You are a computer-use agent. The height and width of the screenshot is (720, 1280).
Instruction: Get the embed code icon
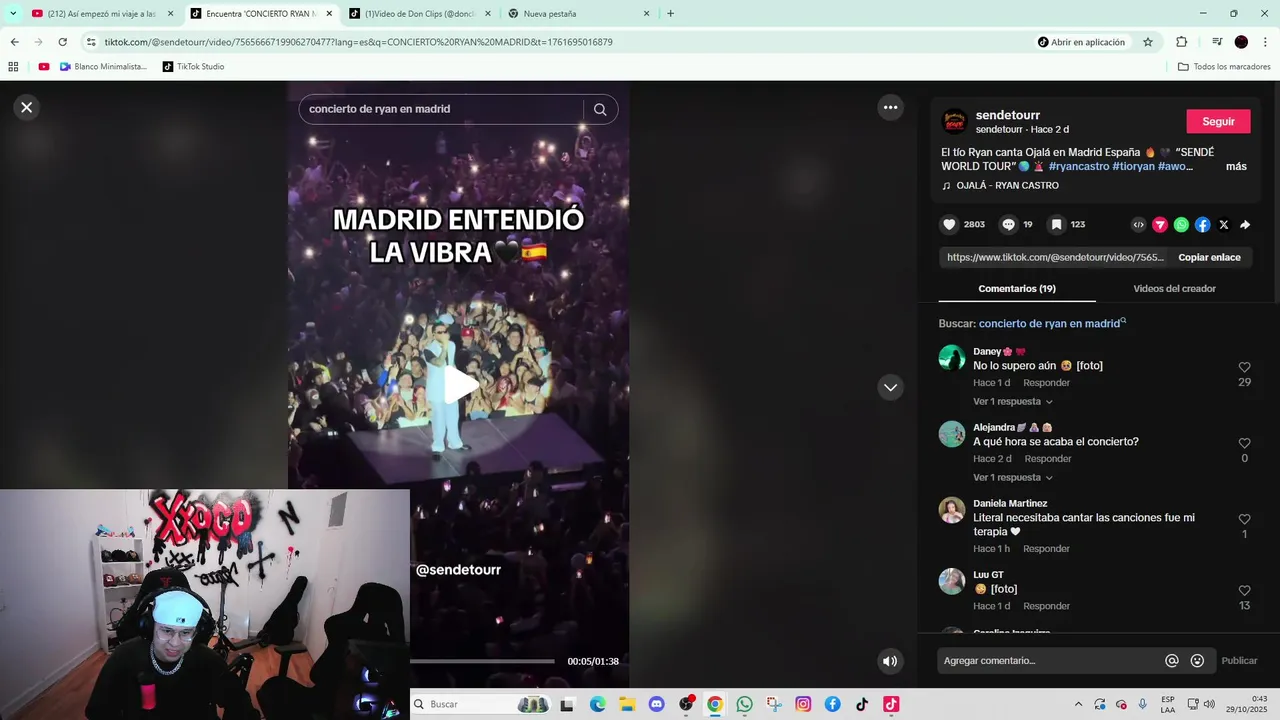point(1138,225)
